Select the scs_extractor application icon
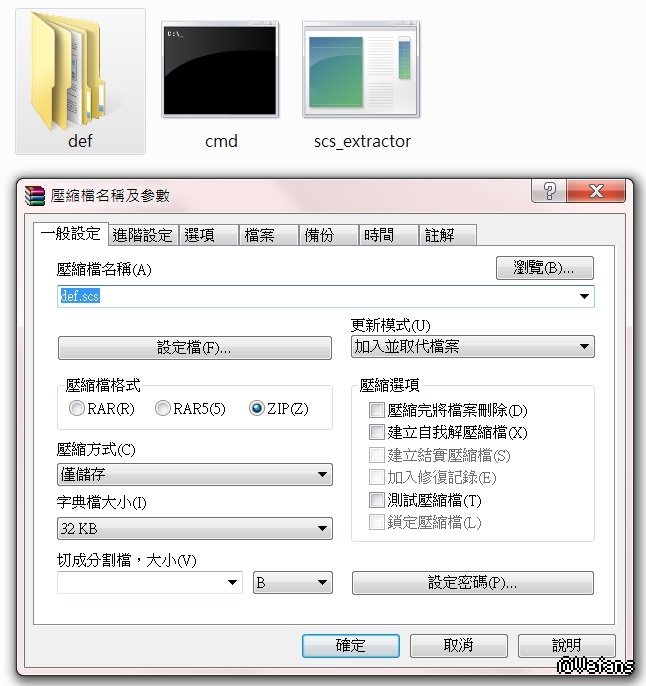Screen dimensions: 646x686 tap(361, 70)
